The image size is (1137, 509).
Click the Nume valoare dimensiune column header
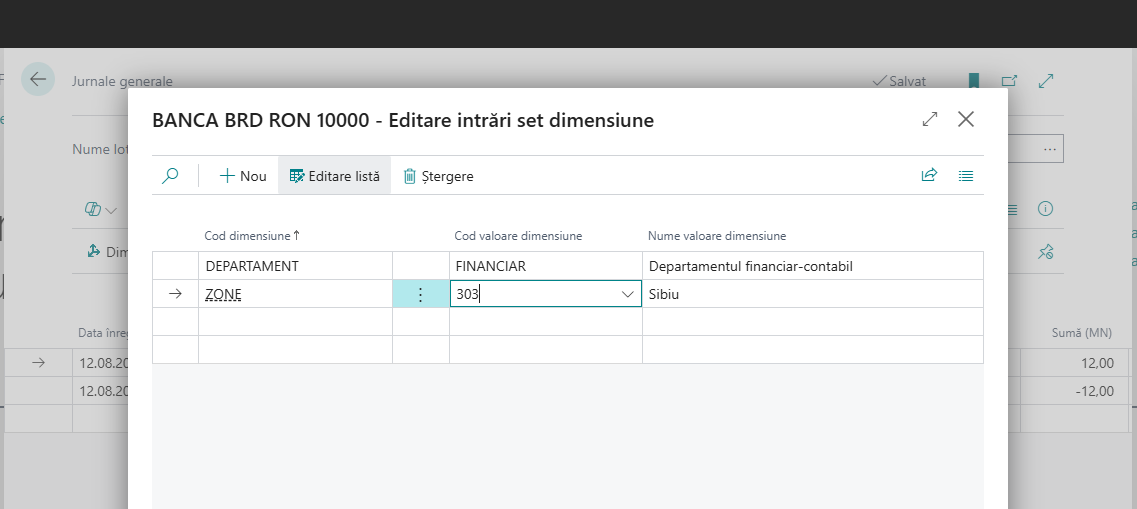[x=716, y=236]
